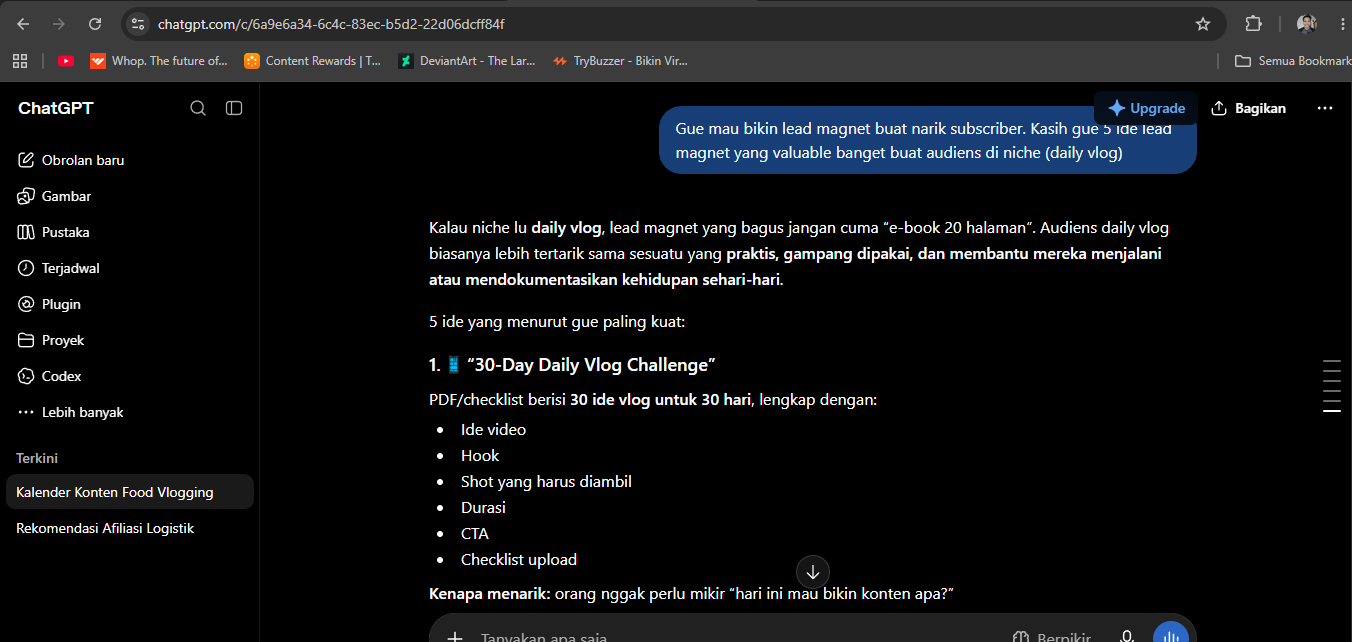
Task: Click the "Kenapa menarik:" bold text
Action: [x=490, y=594]
